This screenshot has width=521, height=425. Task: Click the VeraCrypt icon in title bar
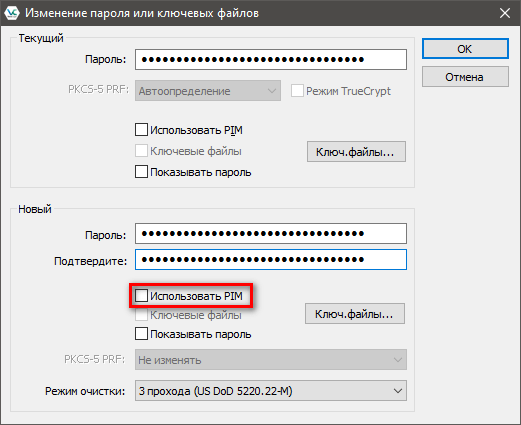point(12,13)
